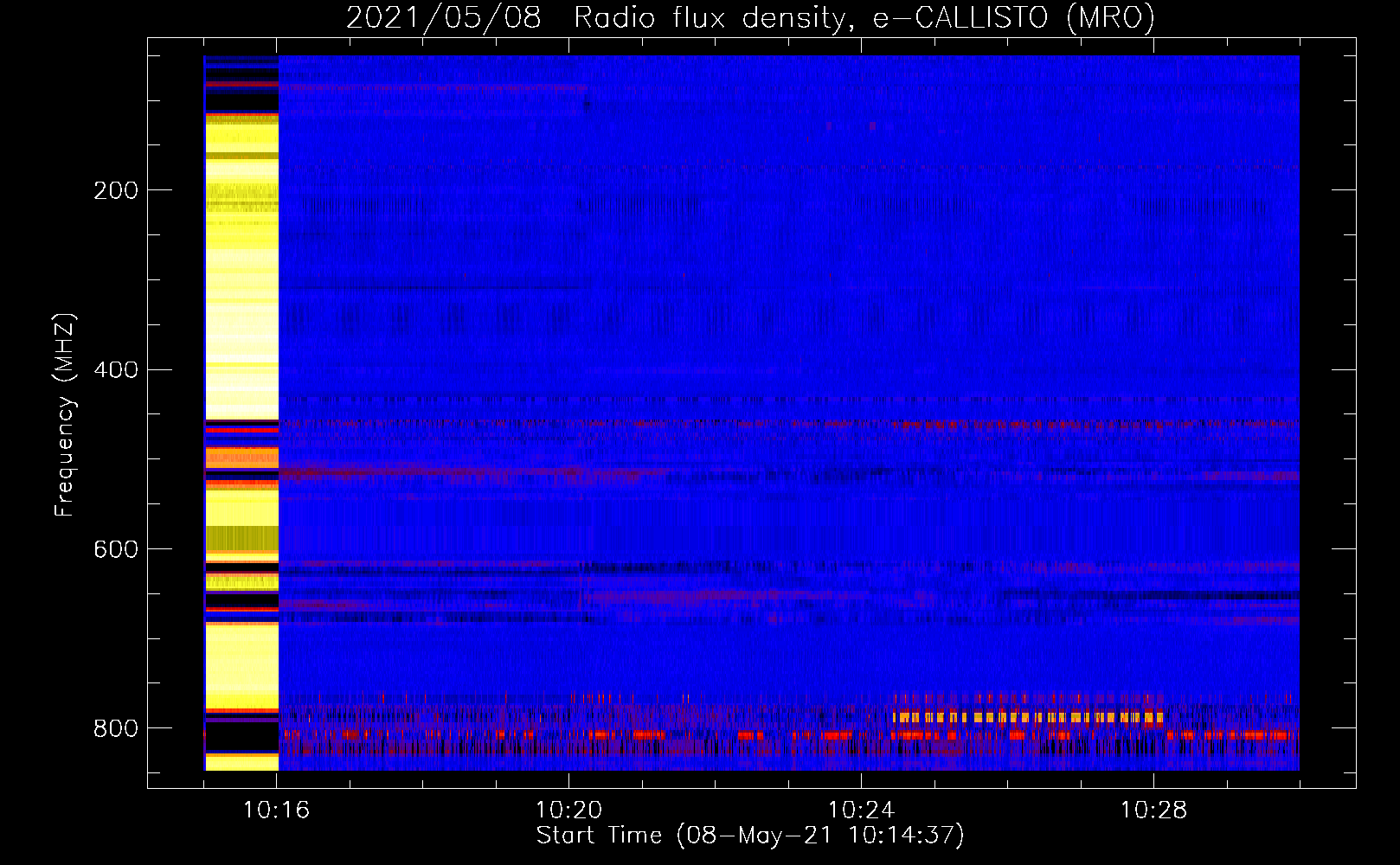Click the orange dashed burst near 800 MHz
This screenshot has width=1400, height=865.
tap(1028, 717)
